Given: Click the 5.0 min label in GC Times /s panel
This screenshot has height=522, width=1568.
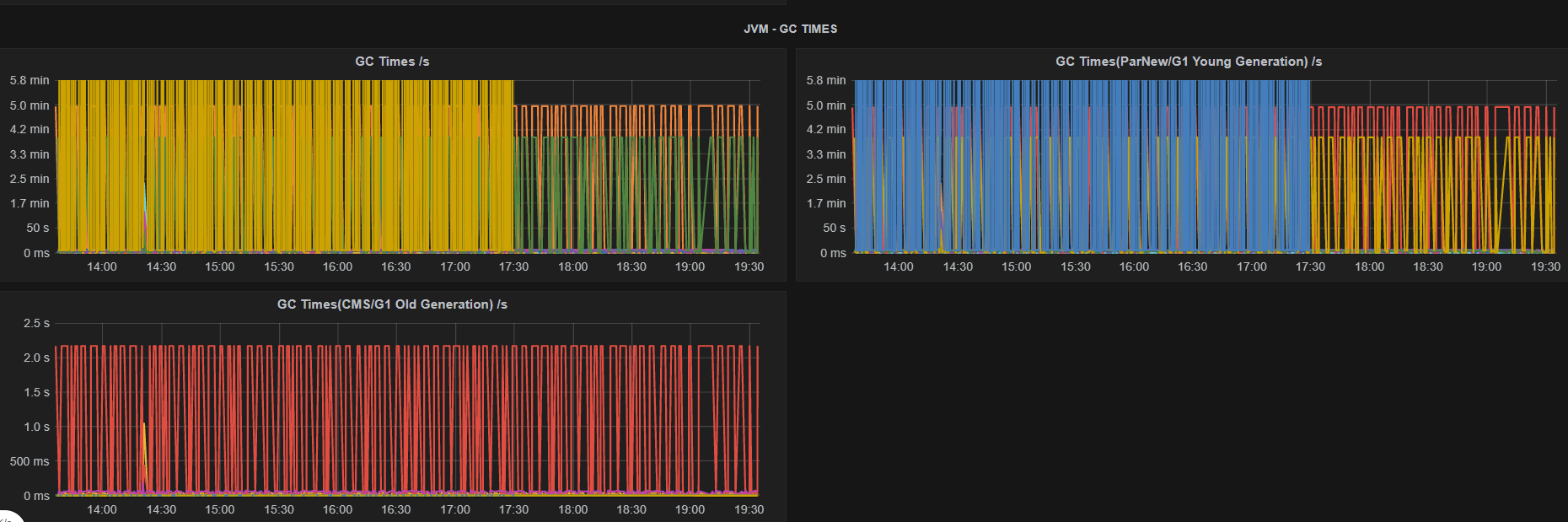Looking at the screenshot, I should (30, 105).
